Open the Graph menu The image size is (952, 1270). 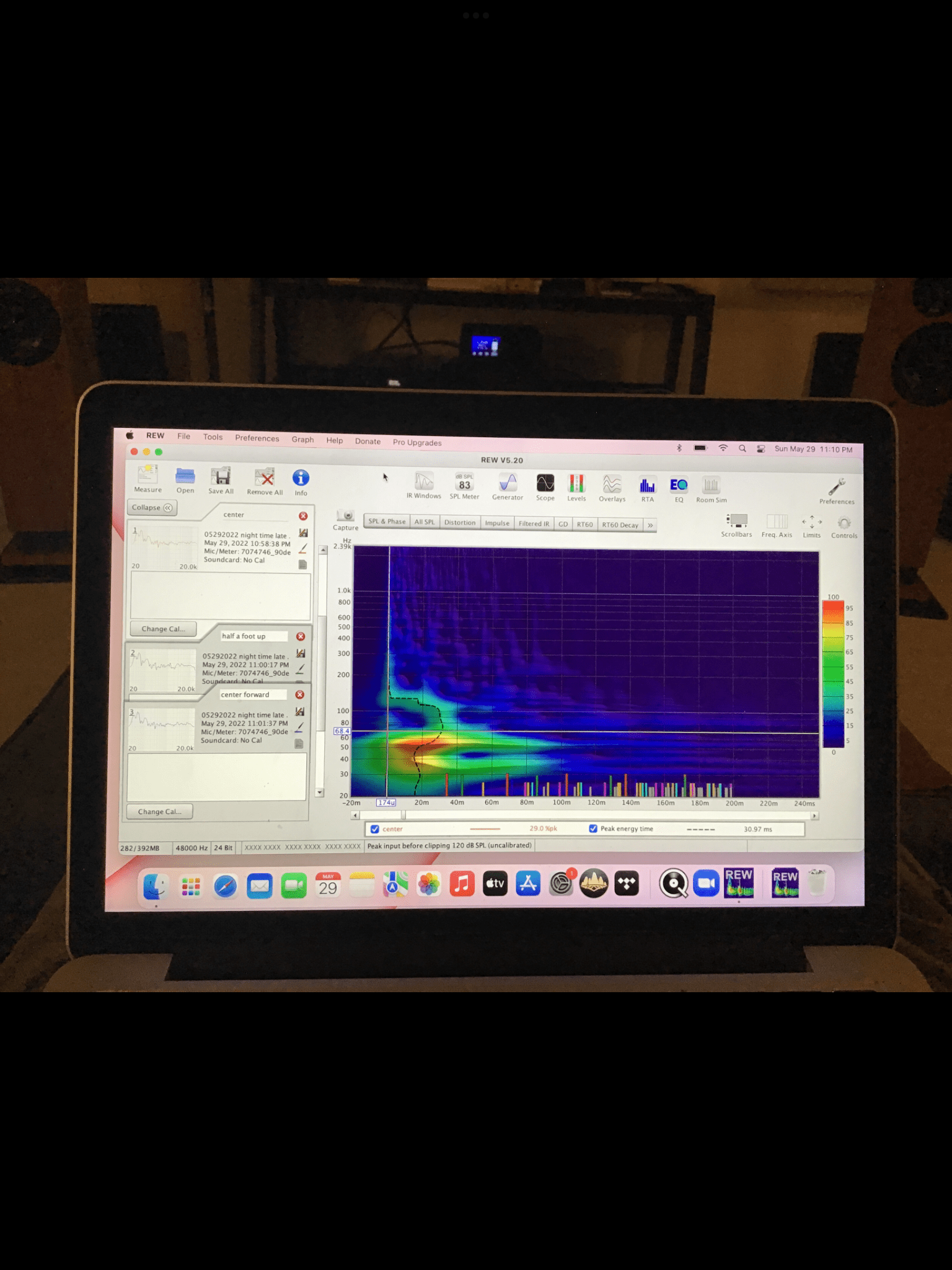[302, 439]
